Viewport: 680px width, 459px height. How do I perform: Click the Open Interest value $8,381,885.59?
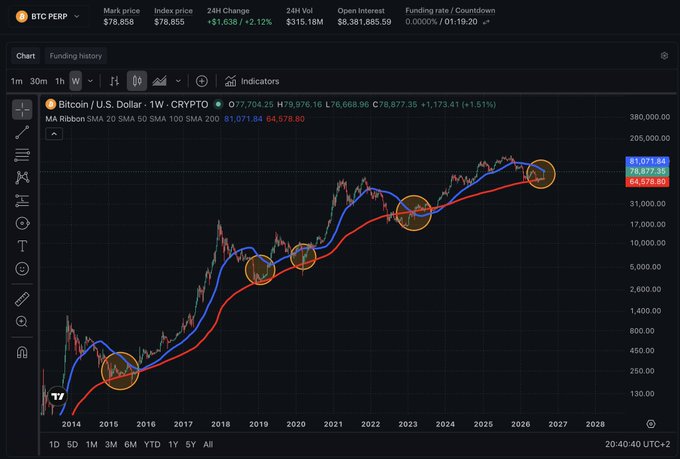tap(364, 22)
